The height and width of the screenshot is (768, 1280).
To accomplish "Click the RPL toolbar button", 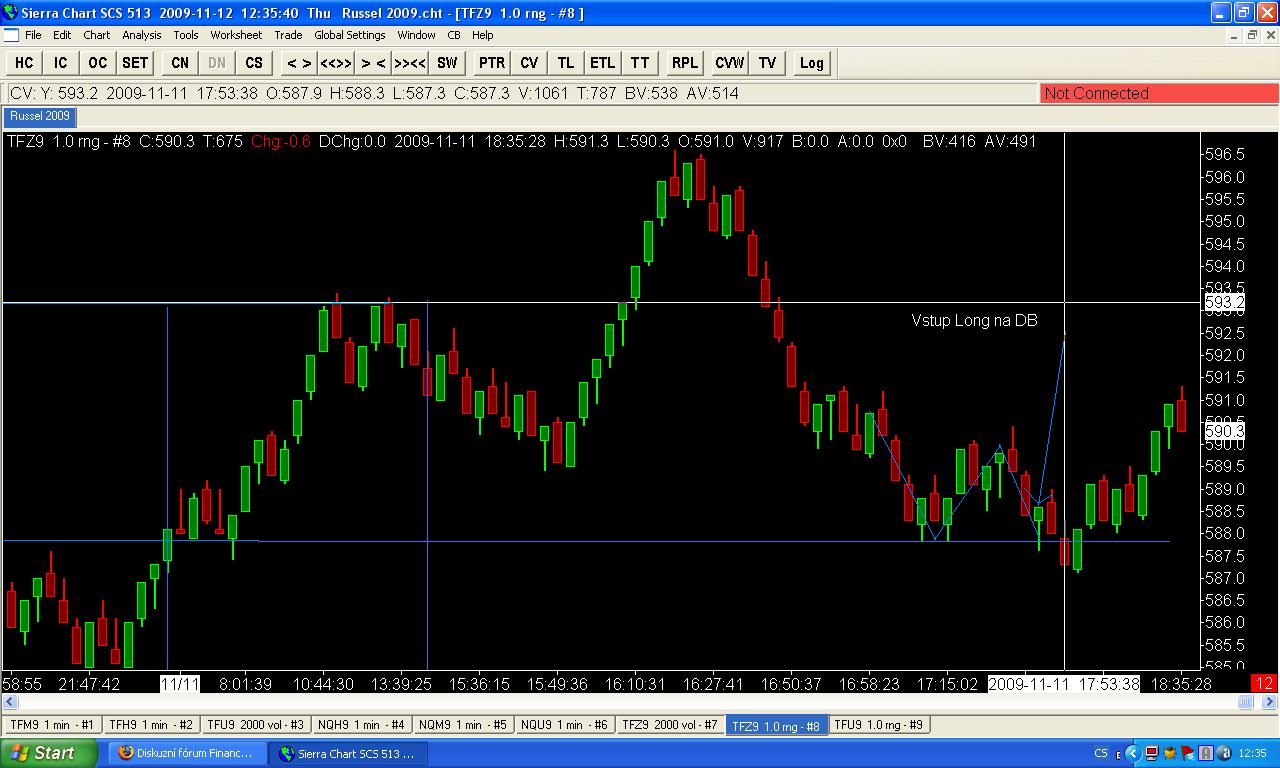I will 685,63.
